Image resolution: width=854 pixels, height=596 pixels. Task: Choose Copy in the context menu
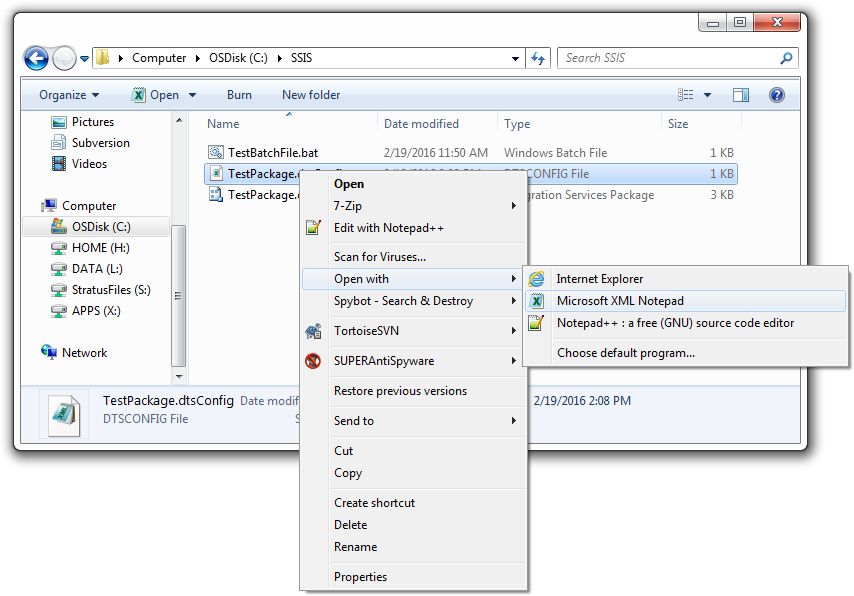click(x=414, y=473)
